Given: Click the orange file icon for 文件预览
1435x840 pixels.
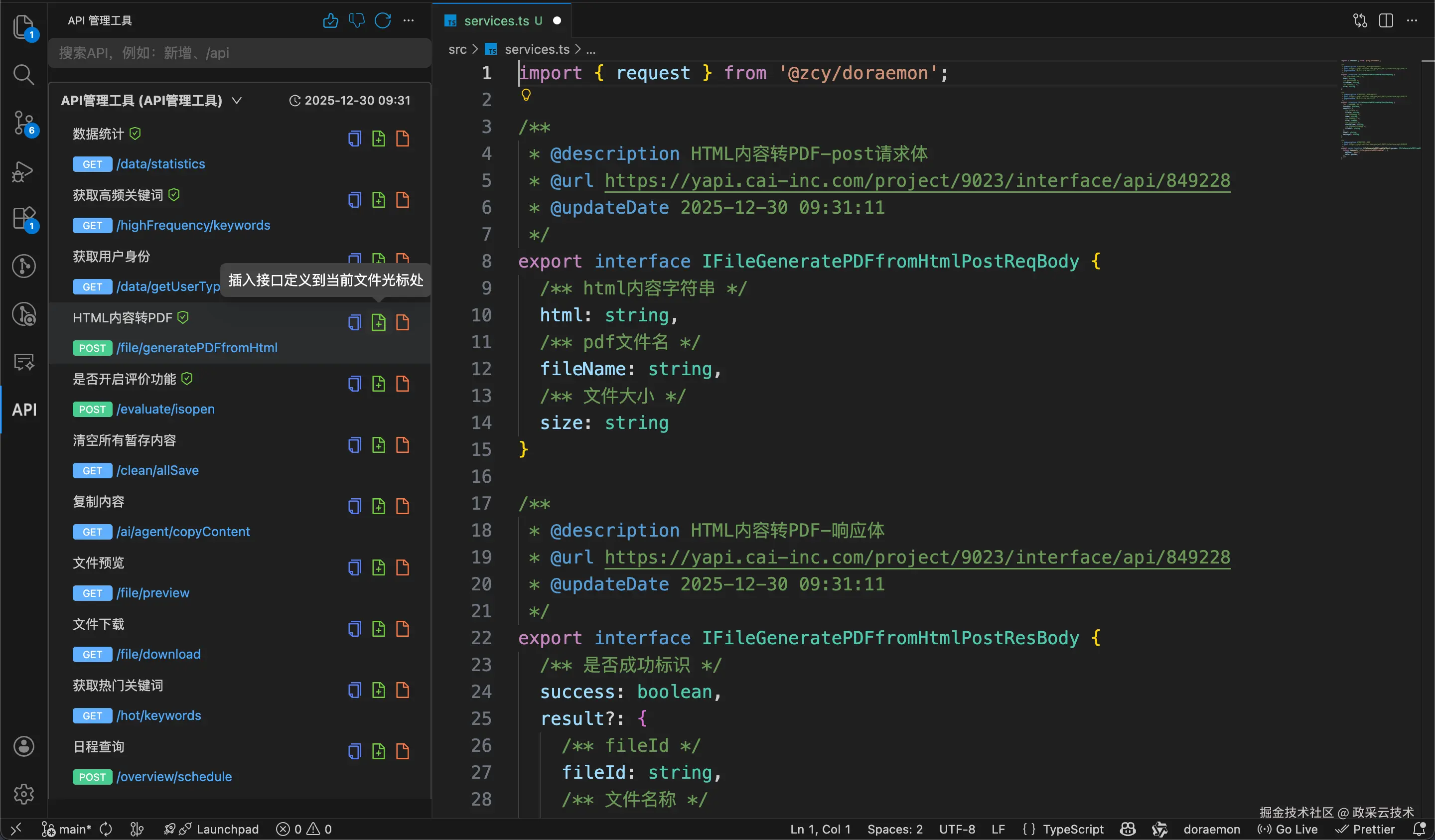Looking at the screenshot, I should tap(403, 567).
